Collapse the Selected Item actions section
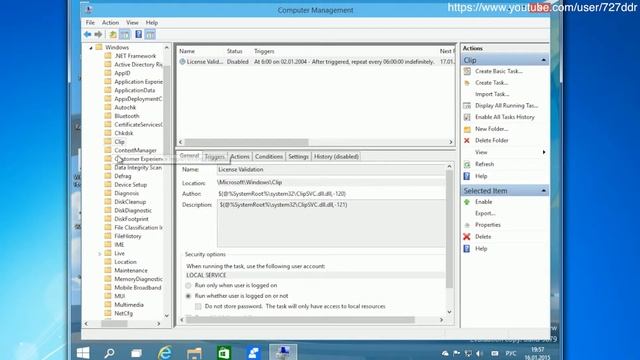640x360 pixels. (544, 191)
